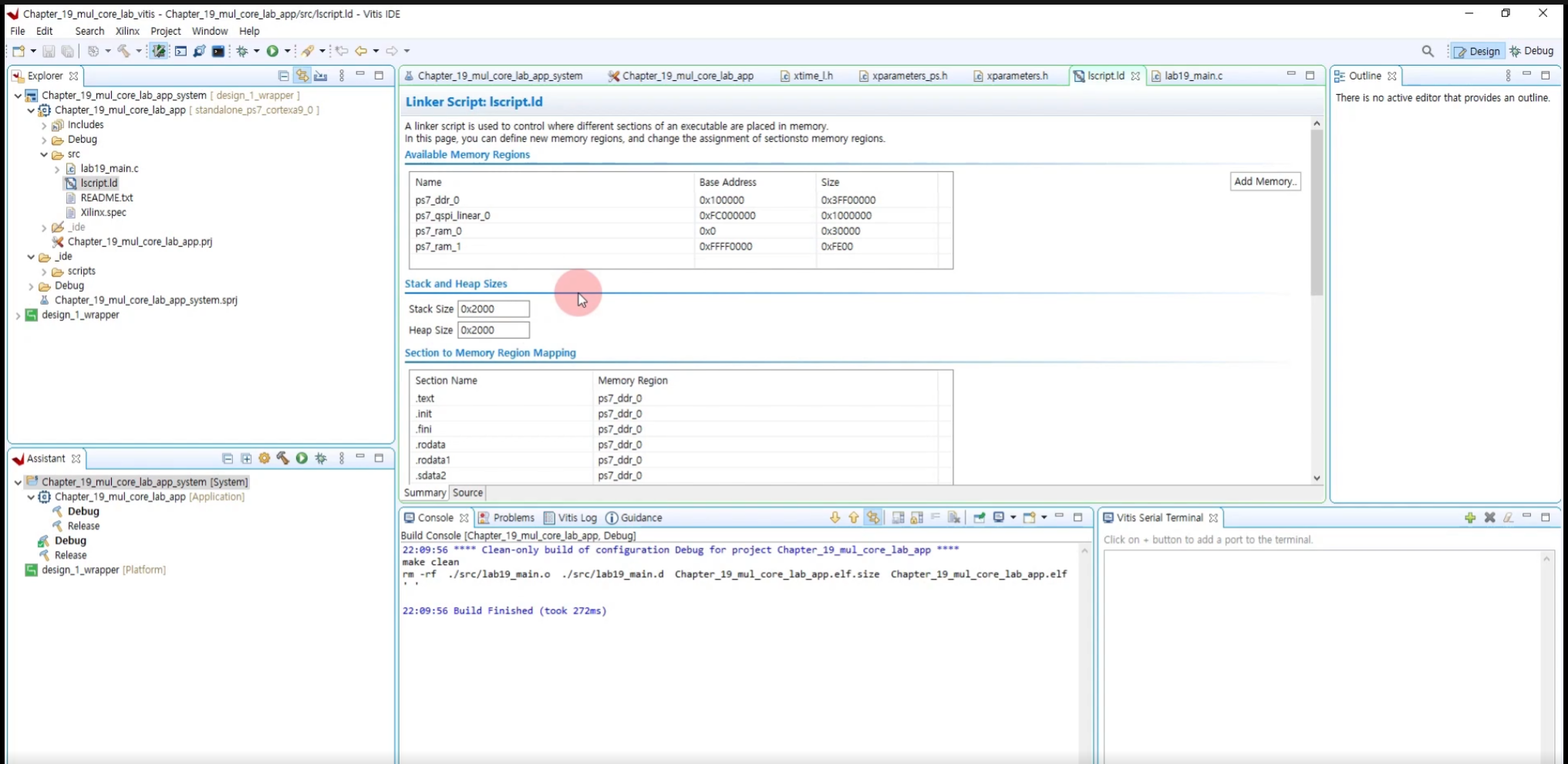Expand the scripts folder in Explorer
Screen dimensions: 1568x764
(44, 272)
